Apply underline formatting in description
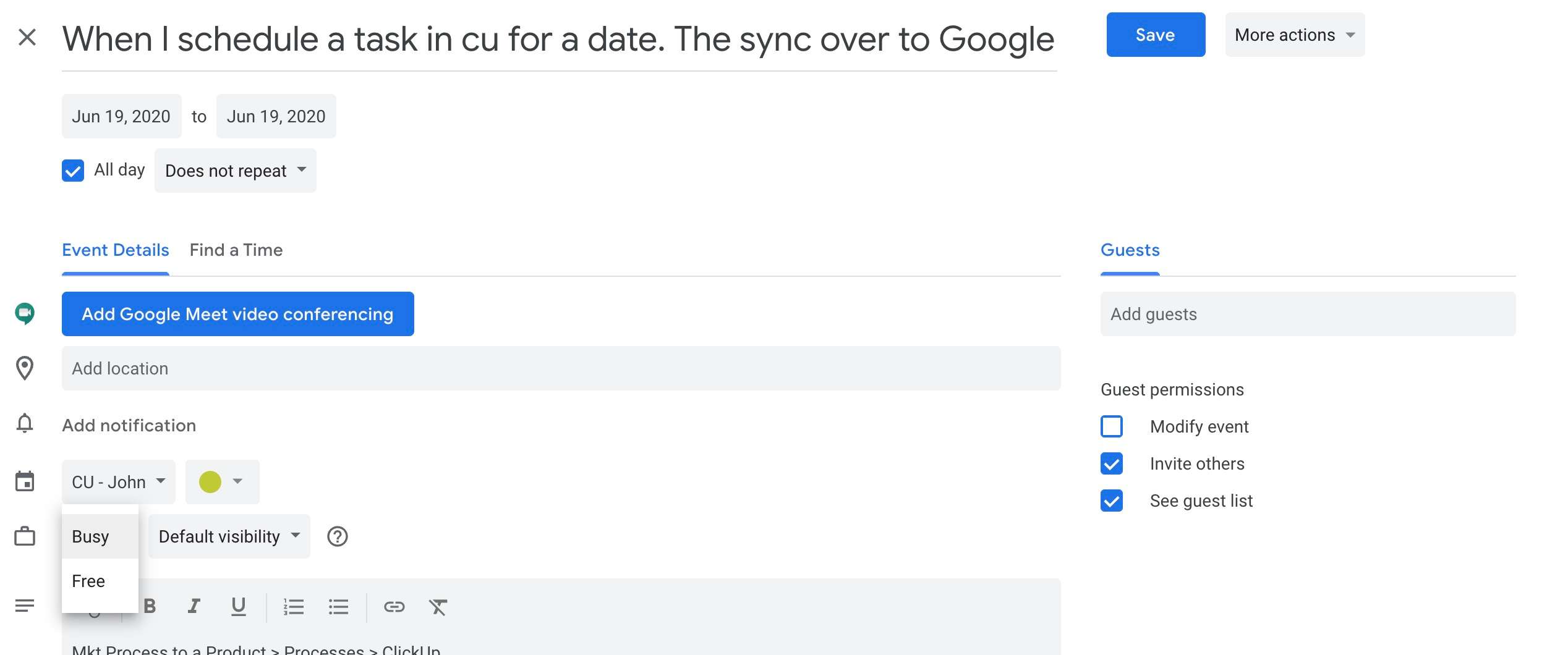This screenshot has height=655, width=1568. [239, 606]
